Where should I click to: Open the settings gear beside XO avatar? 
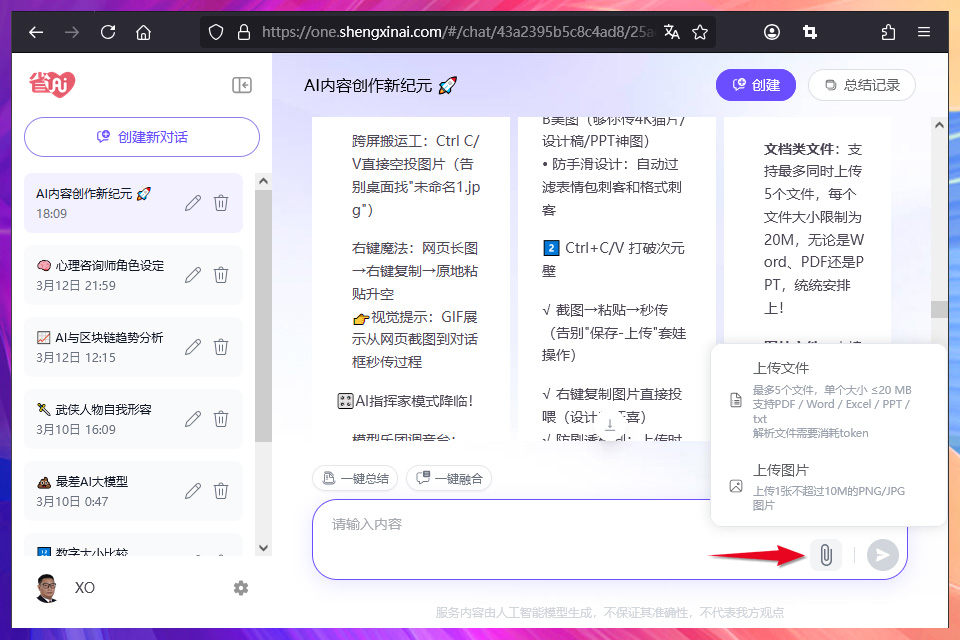pyautogui.click(x=241, y=588)
